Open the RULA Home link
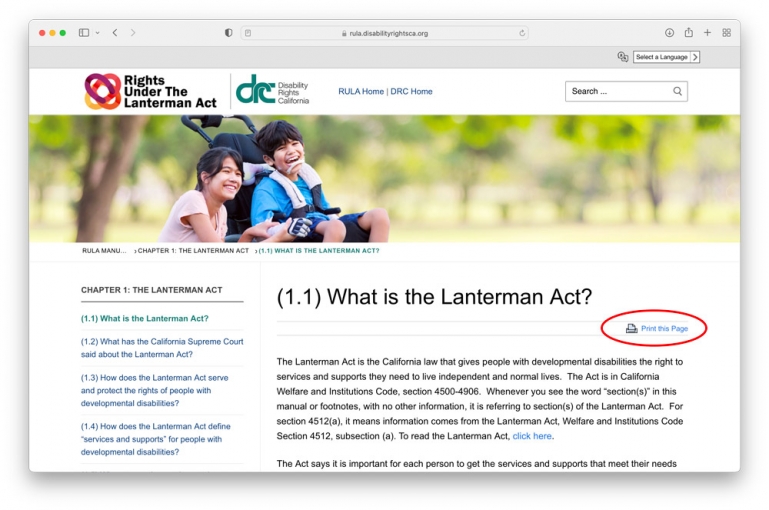This screenshot has height=510, width=769. 361,91
